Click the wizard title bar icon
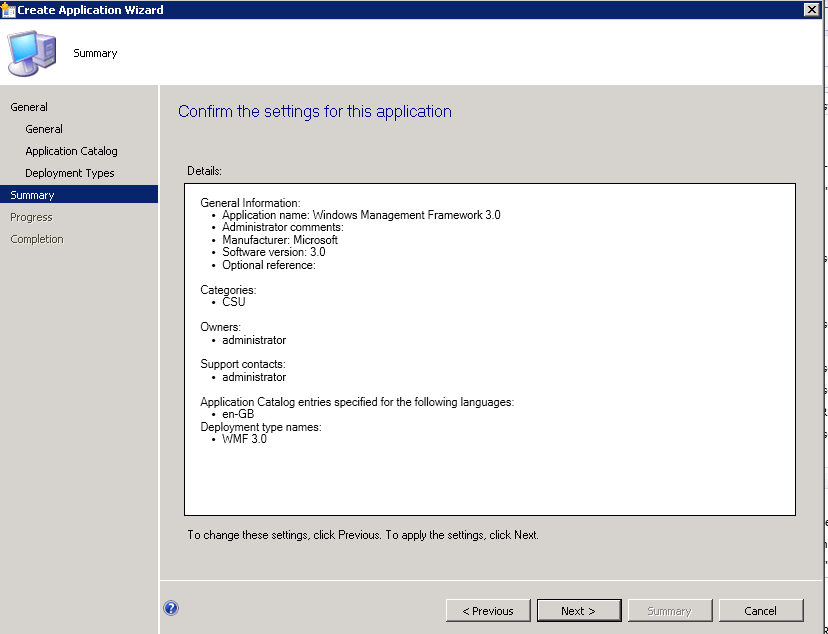 point(8,10)
